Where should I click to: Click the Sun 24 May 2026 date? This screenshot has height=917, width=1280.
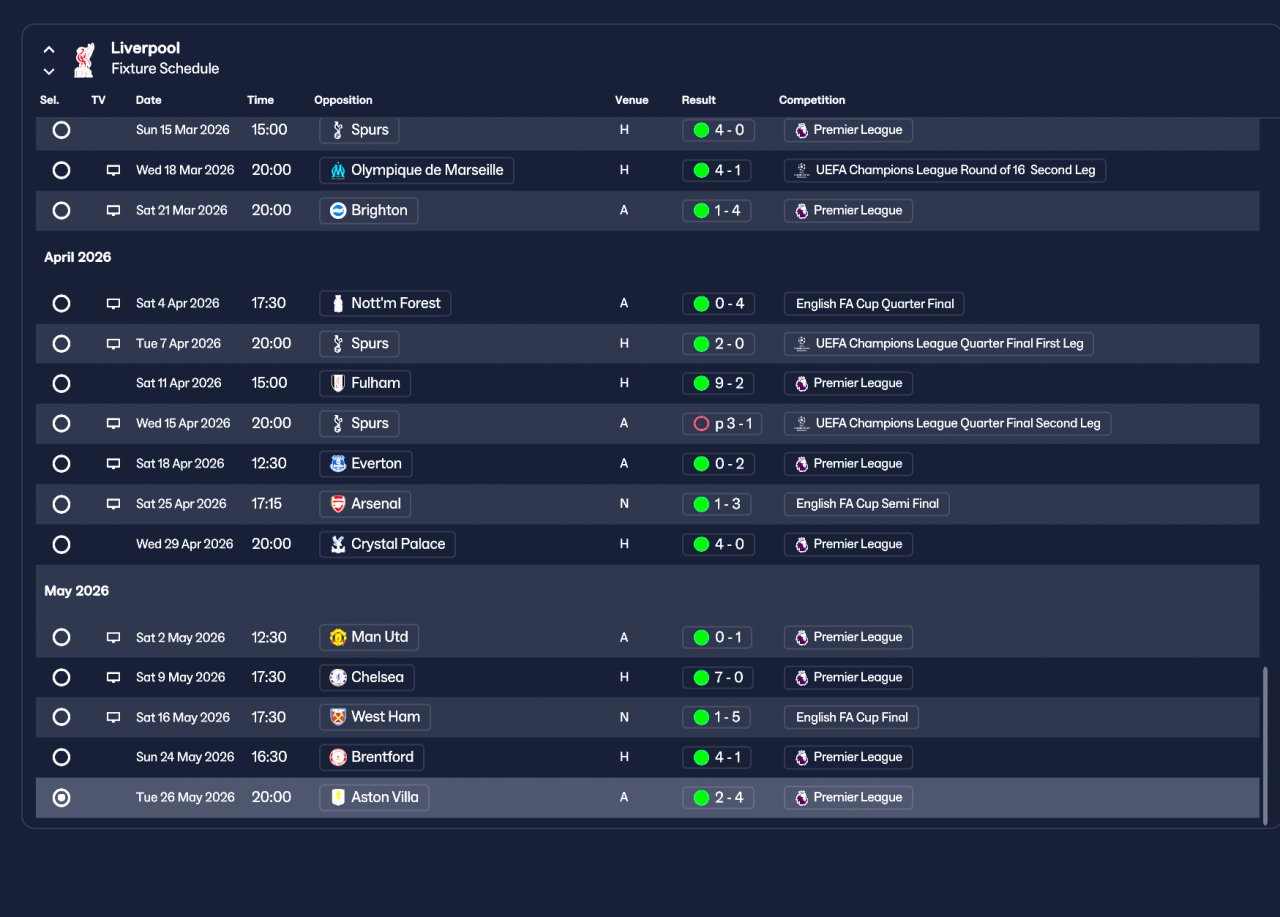point(185,757)
